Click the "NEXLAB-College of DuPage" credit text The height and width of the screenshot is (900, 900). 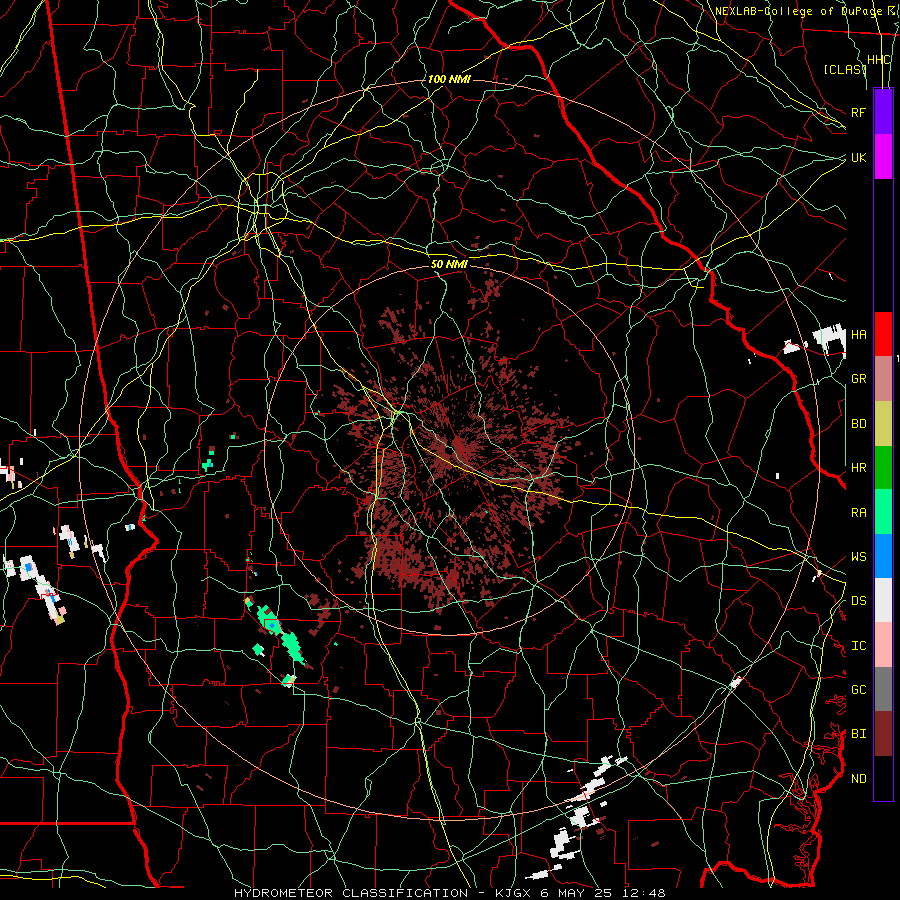tap(798, 11)
